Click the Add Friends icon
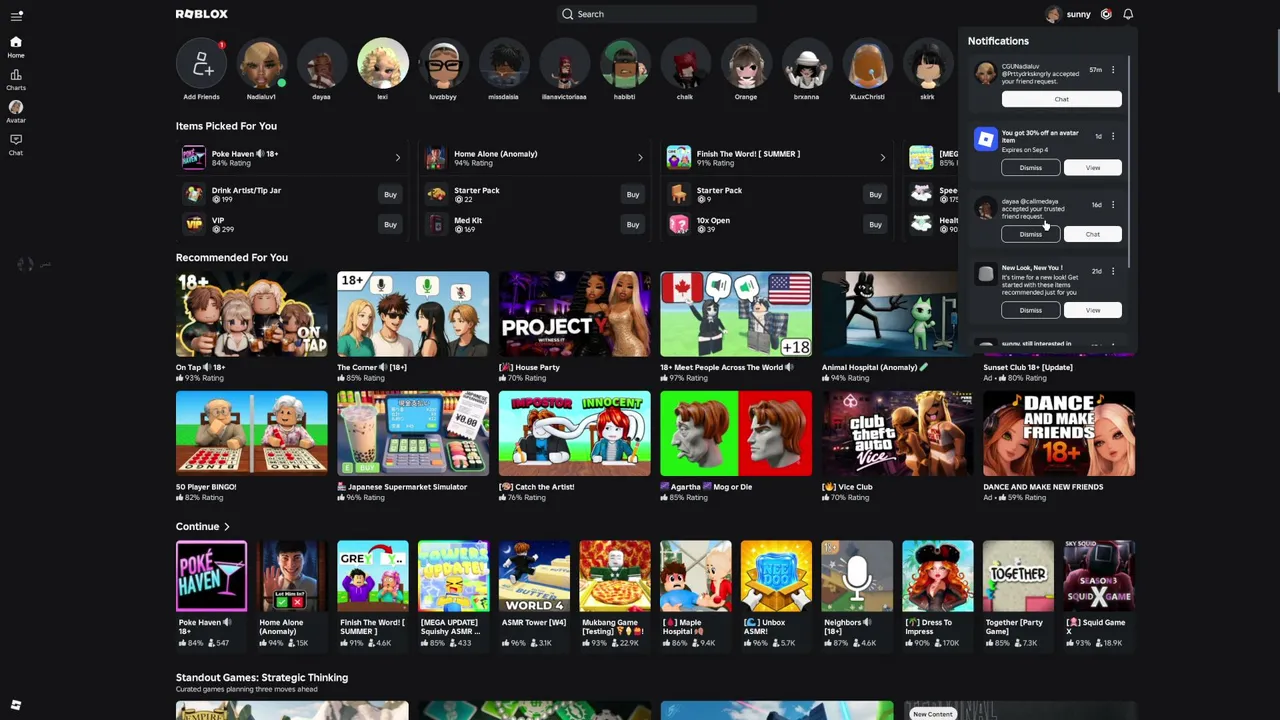This screenshot has height=720, width=1280. 201,65
